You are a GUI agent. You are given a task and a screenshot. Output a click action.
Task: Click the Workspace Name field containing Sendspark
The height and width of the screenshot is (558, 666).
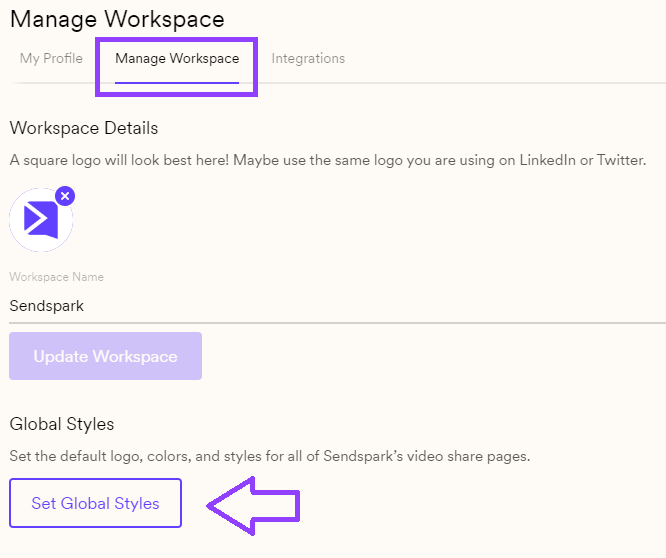coord(337,306)
